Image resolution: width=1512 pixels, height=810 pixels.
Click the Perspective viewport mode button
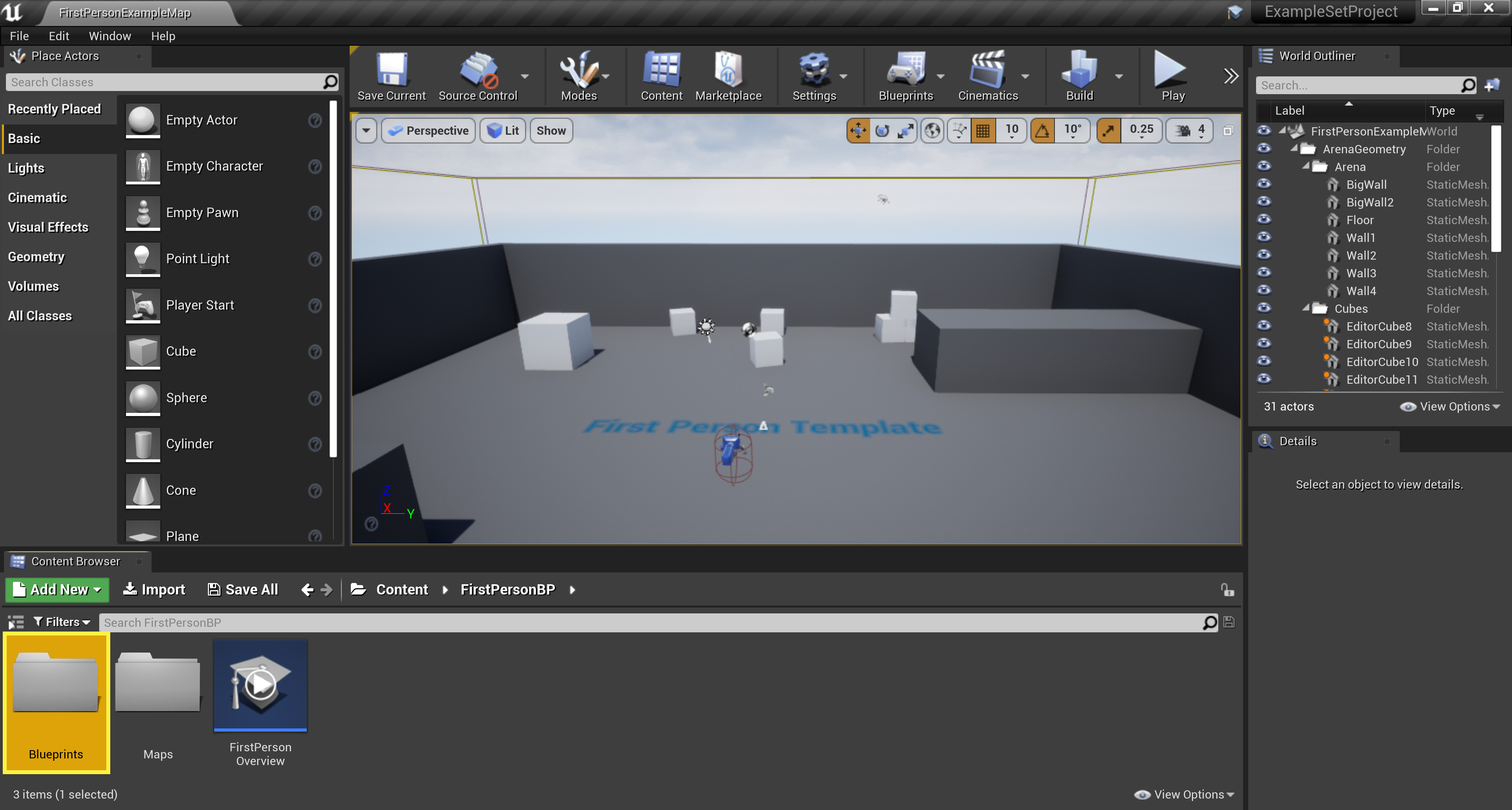pos(428,130)
